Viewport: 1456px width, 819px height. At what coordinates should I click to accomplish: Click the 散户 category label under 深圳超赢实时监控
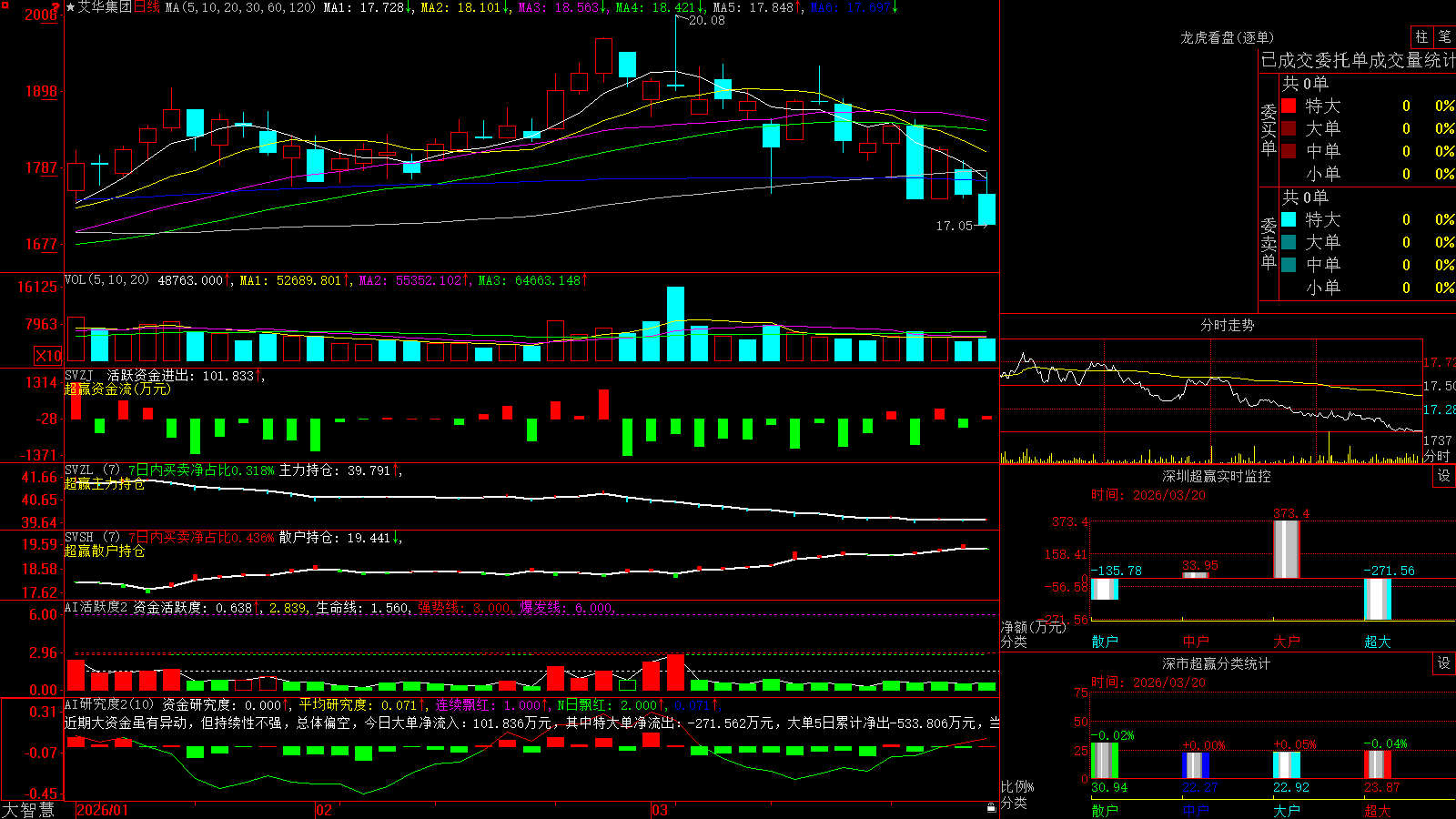[x=1105, y=642]
